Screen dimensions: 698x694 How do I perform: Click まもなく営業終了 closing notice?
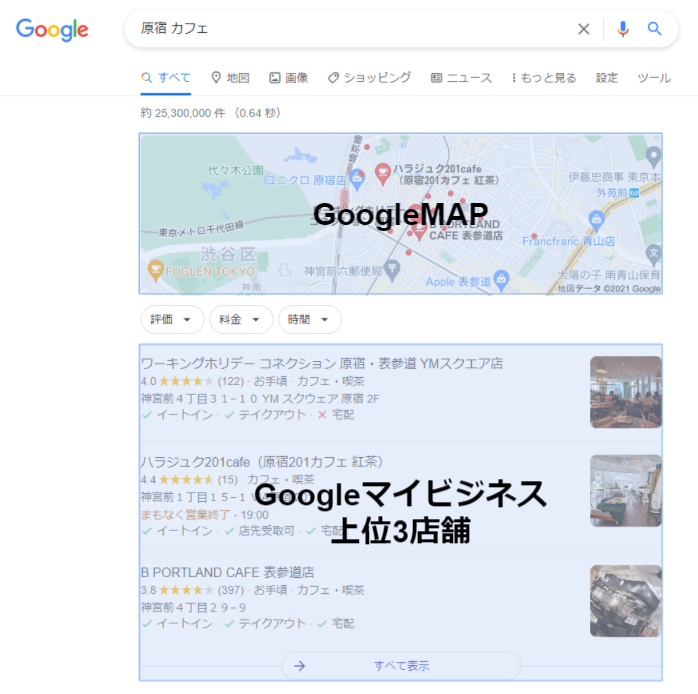185,515
